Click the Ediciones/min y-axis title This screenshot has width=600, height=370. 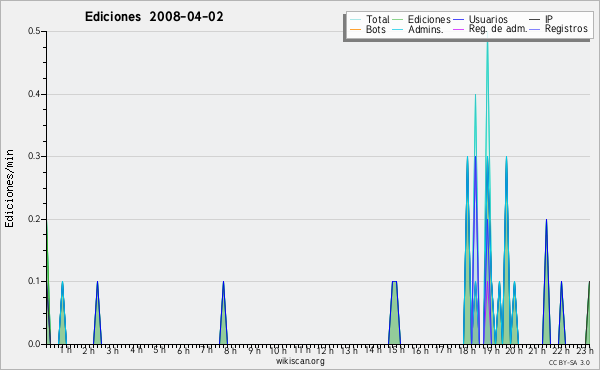tap(9, 188)
